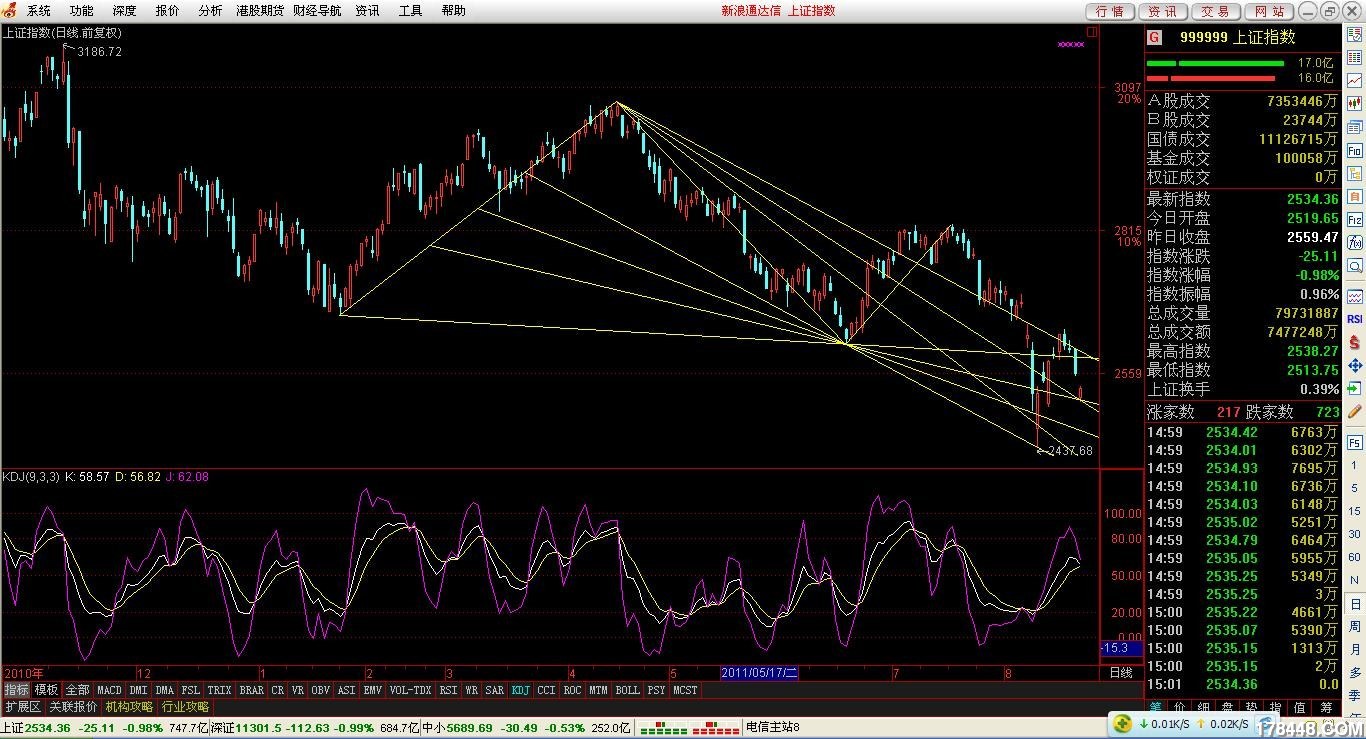The image size is (1366, 739).
Task: Select the 盘 tab under tick list
Action: pos(1228,707)
